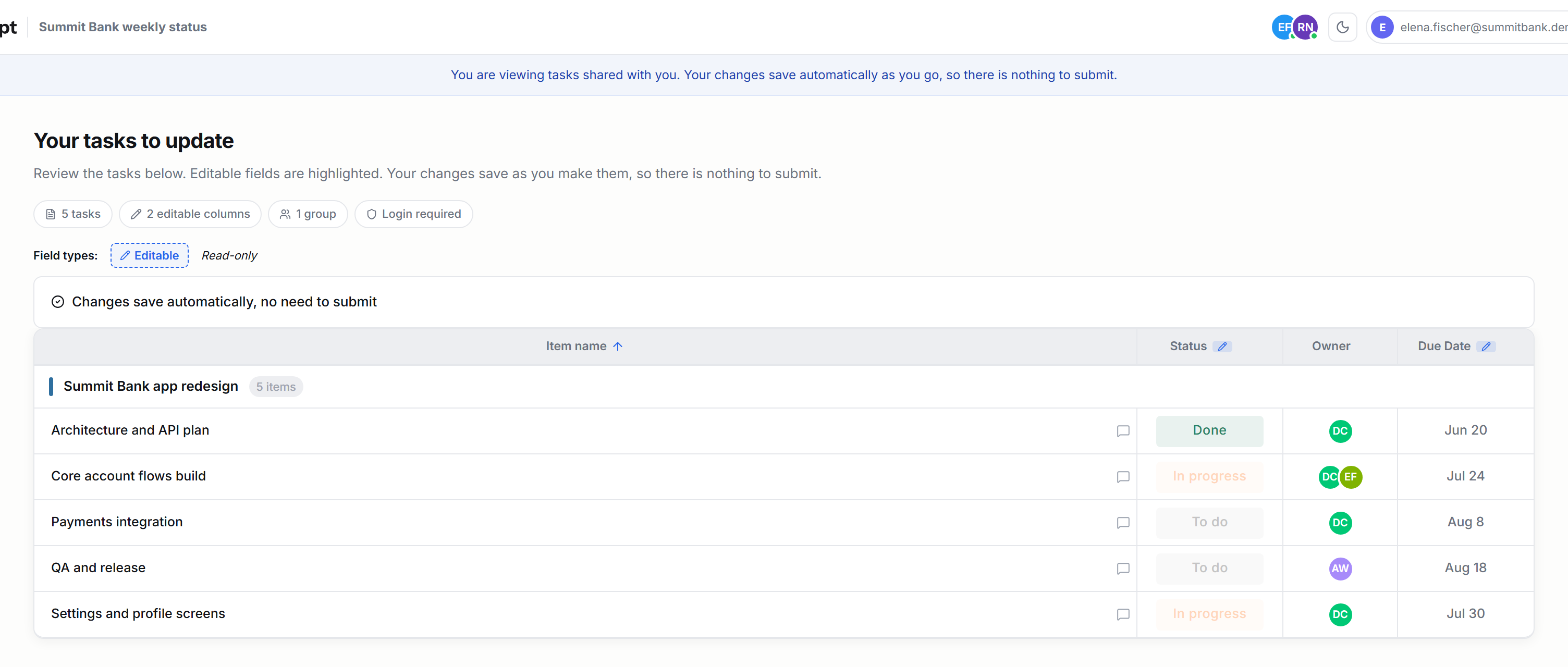1568x667 pixels.
Task: Select the Settings and profile screens task name
Action: tap(138, 614)
